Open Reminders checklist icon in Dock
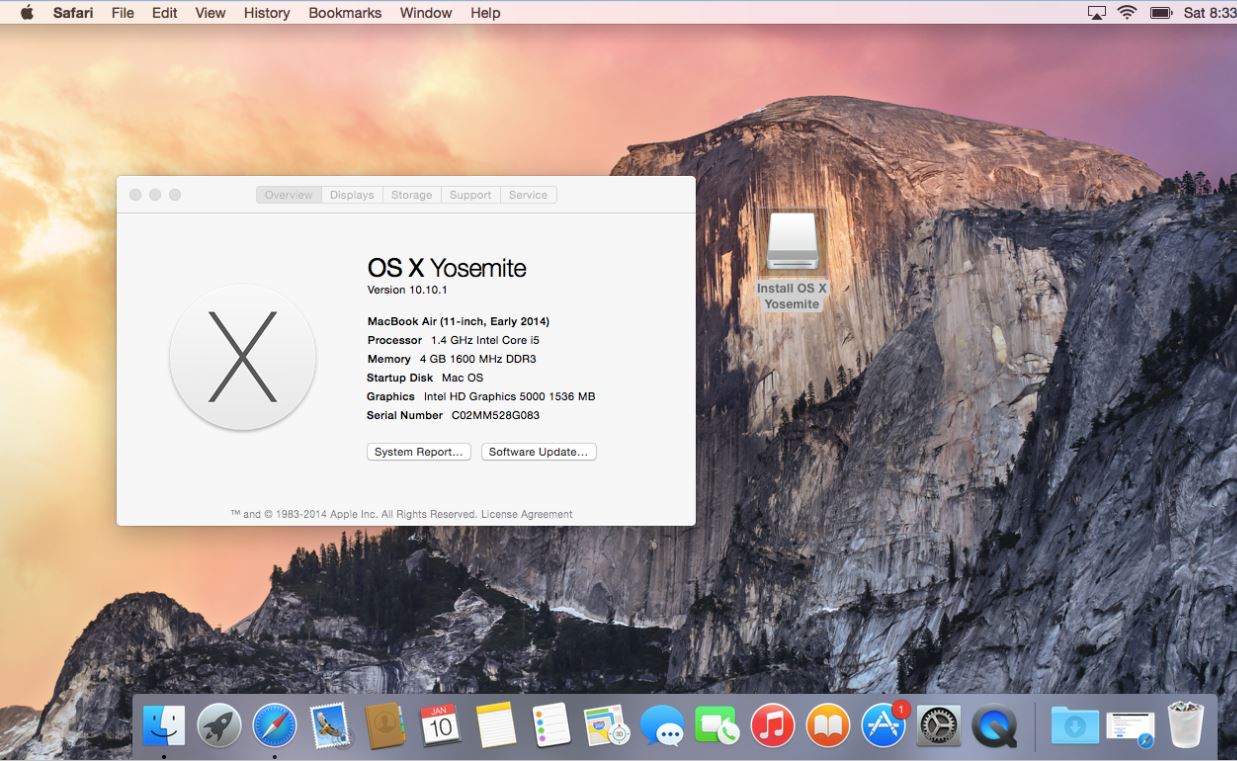1237x761 pixels. tap(551, 726)
